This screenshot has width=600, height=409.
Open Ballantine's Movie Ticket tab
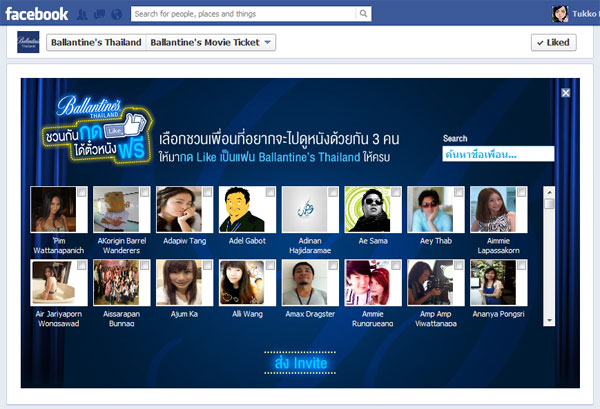205,42
